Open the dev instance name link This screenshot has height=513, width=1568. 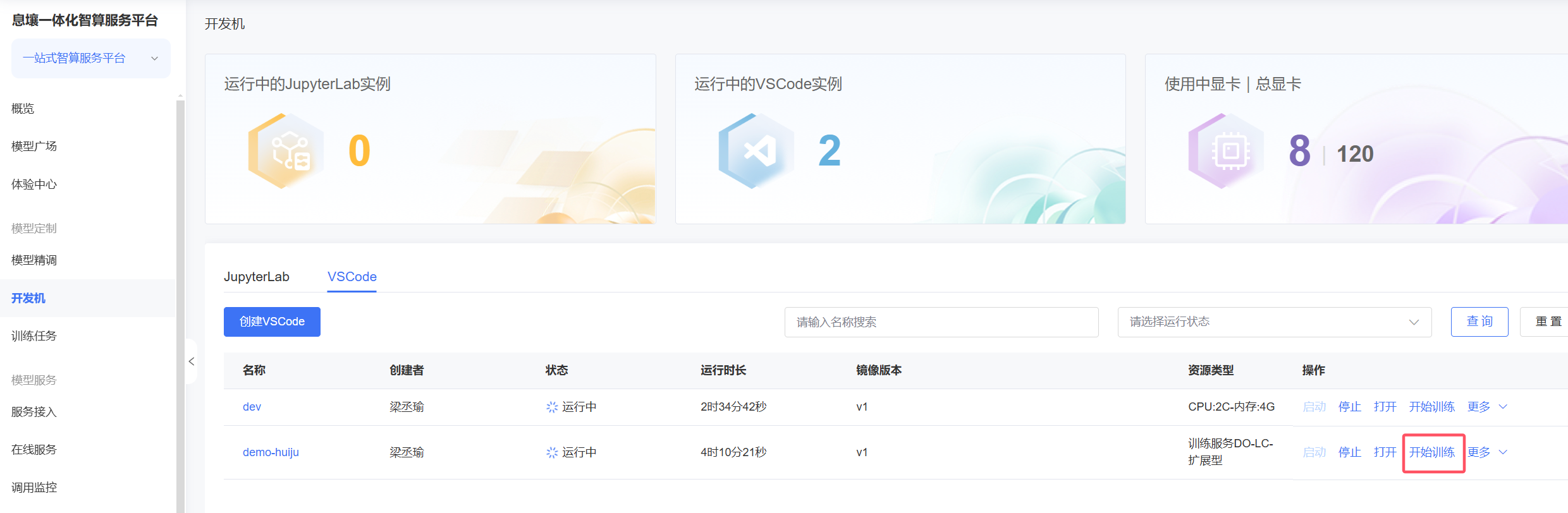click(252, 407)
